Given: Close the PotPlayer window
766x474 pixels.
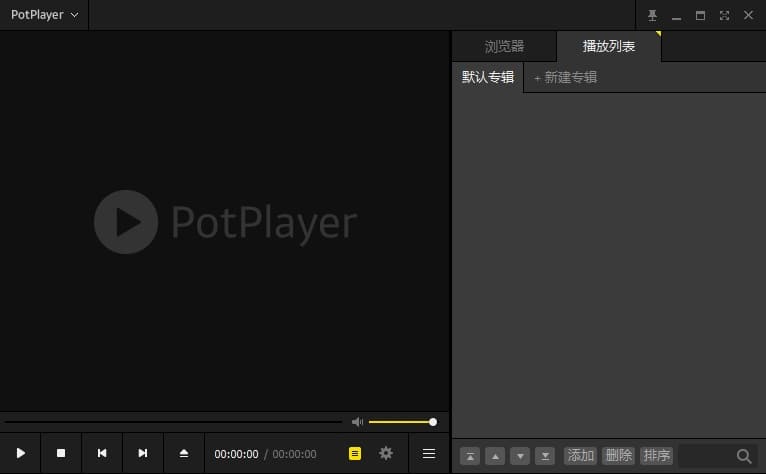Looking at the screenshot, I should [x=748, y=15].
